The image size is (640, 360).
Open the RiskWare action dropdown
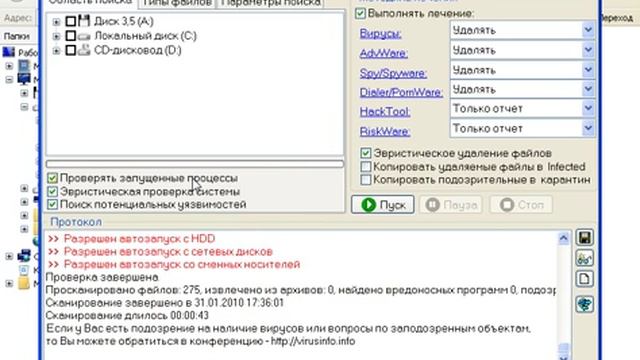click(x=588, y=128)
